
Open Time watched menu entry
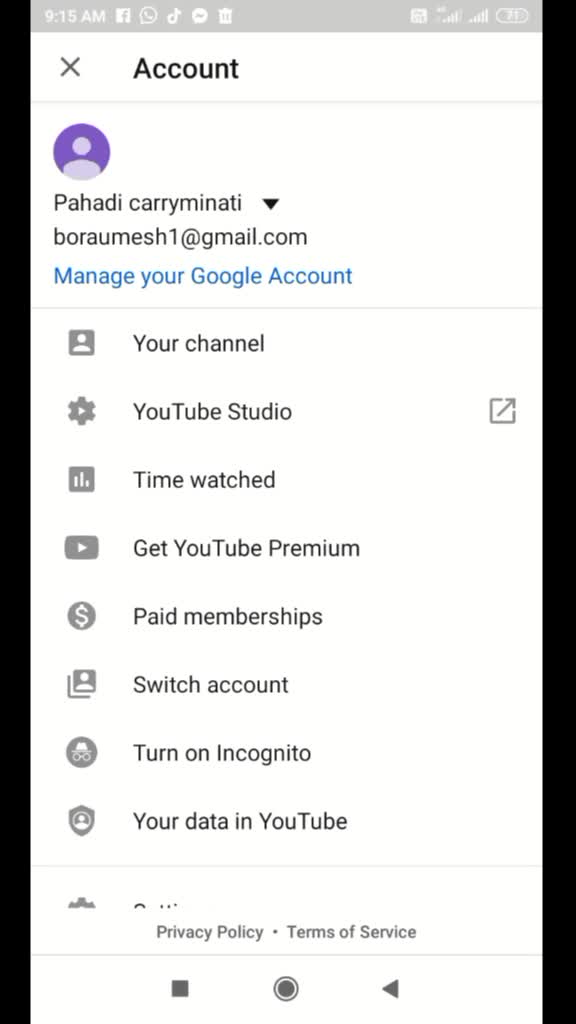tap(286, 480)
